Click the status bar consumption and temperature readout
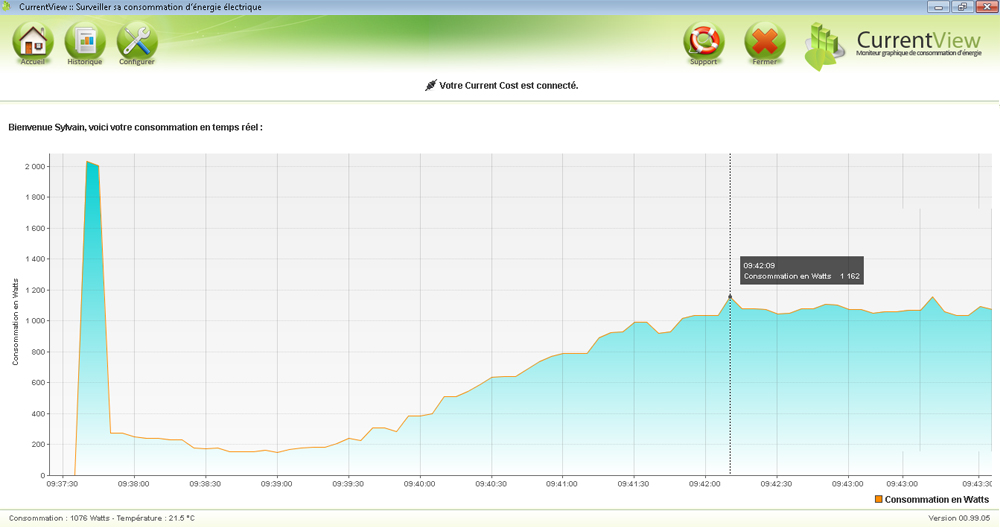This screenshot has height=530, width=1000. click(101, 518)
